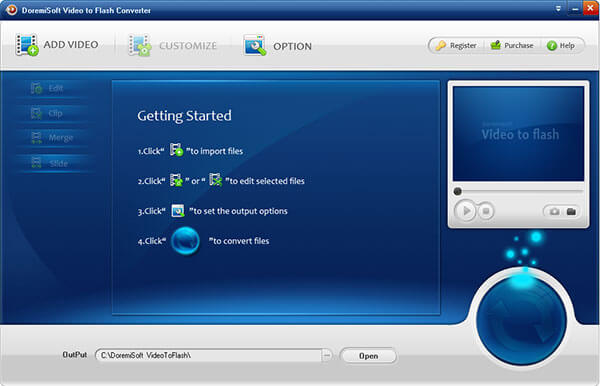Viewport: 600px width, 386px height.
Task: Click the snapshot camera icon in preview
Action: [x=554, y=212]
